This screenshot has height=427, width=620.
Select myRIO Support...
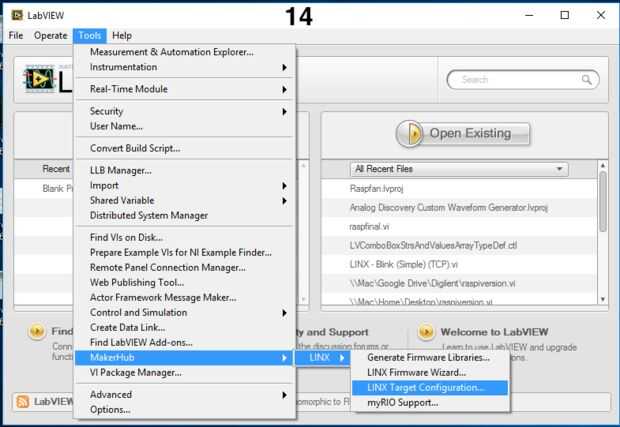point(430,403)
